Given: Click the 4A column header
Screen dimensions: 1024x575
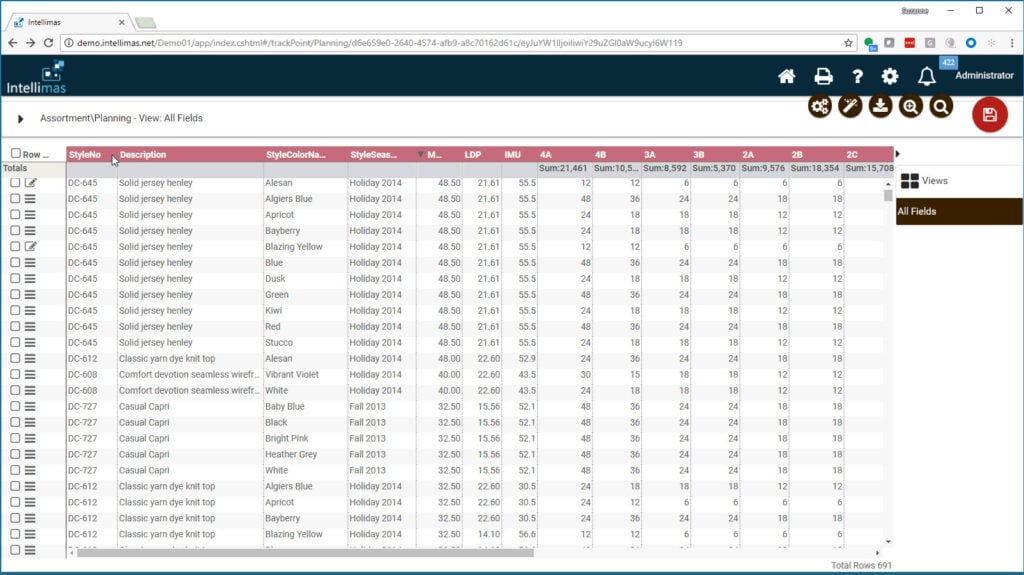Looking at the screenshot, I should [x=546, y=155].
